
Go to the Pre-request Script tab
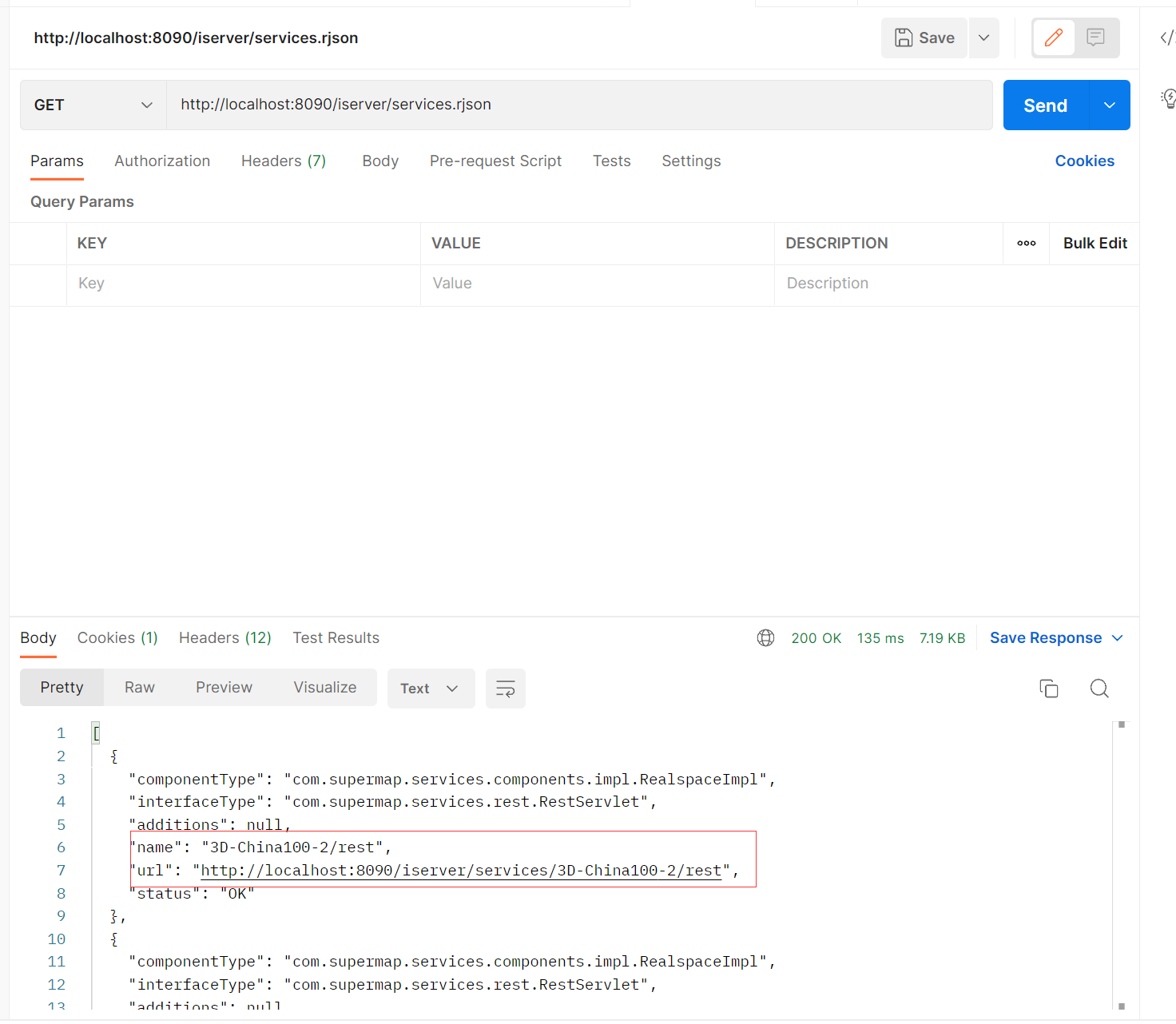tap(495, 161)
